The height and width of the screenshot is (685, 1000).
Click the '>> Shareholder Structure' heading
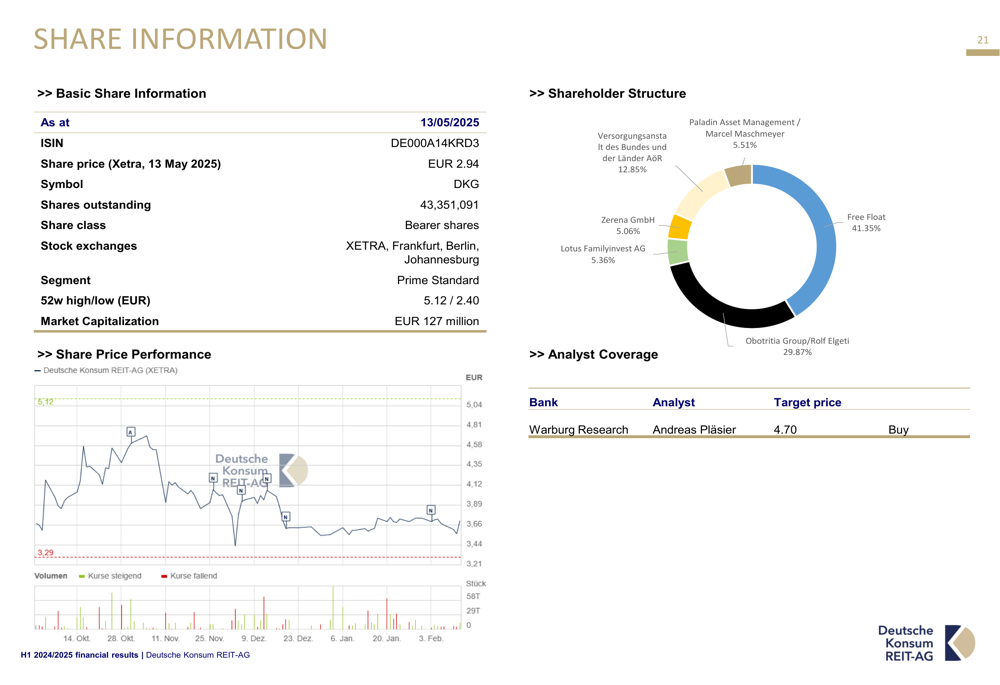(608, 94)
